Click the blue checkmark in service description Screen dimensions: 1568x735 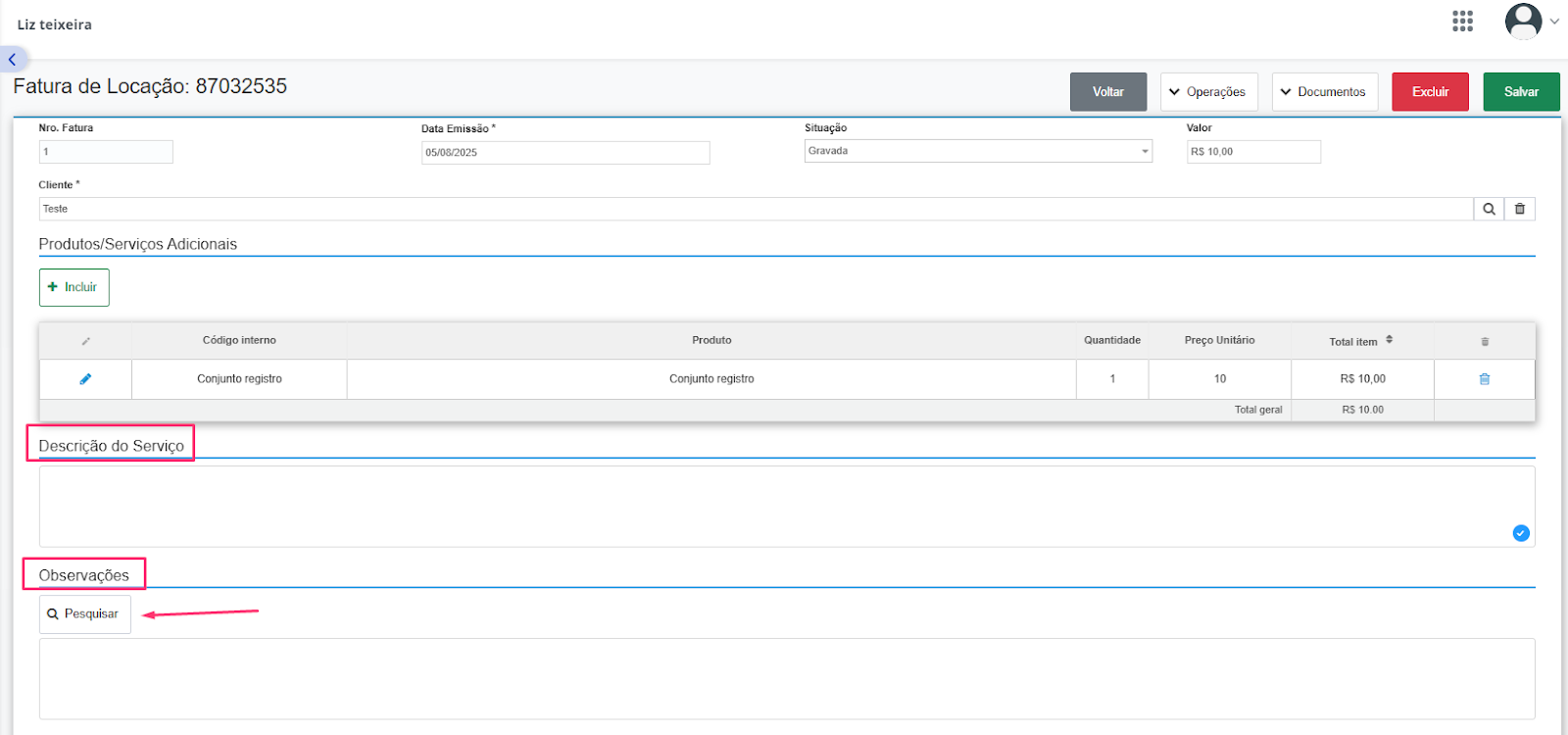pyautogui.click(x=1521, y=533)
